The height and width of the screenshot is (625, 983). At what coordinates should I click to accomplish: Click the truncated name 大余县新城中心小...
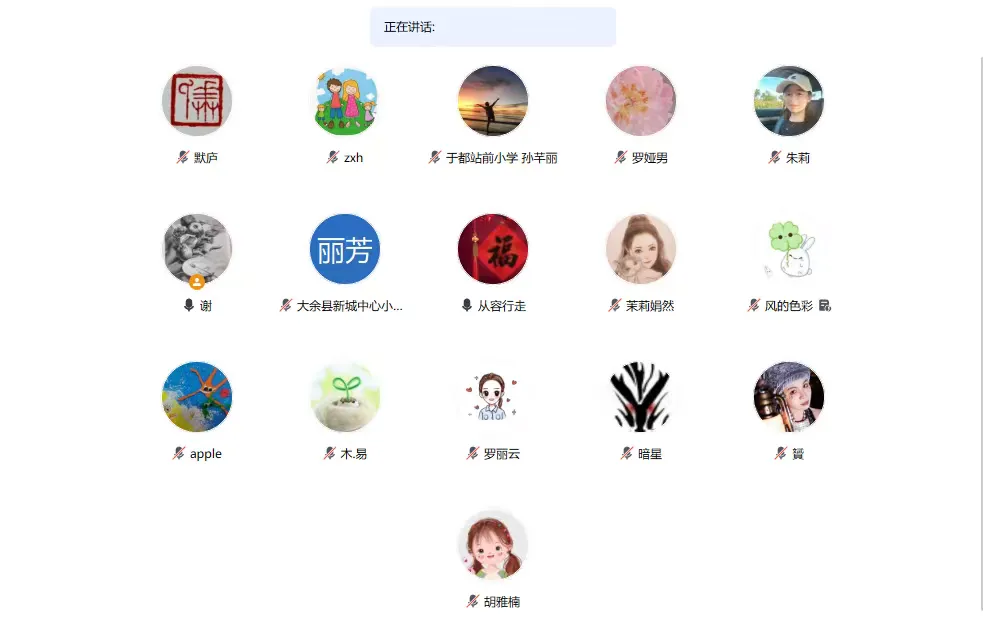coord(349,306)
